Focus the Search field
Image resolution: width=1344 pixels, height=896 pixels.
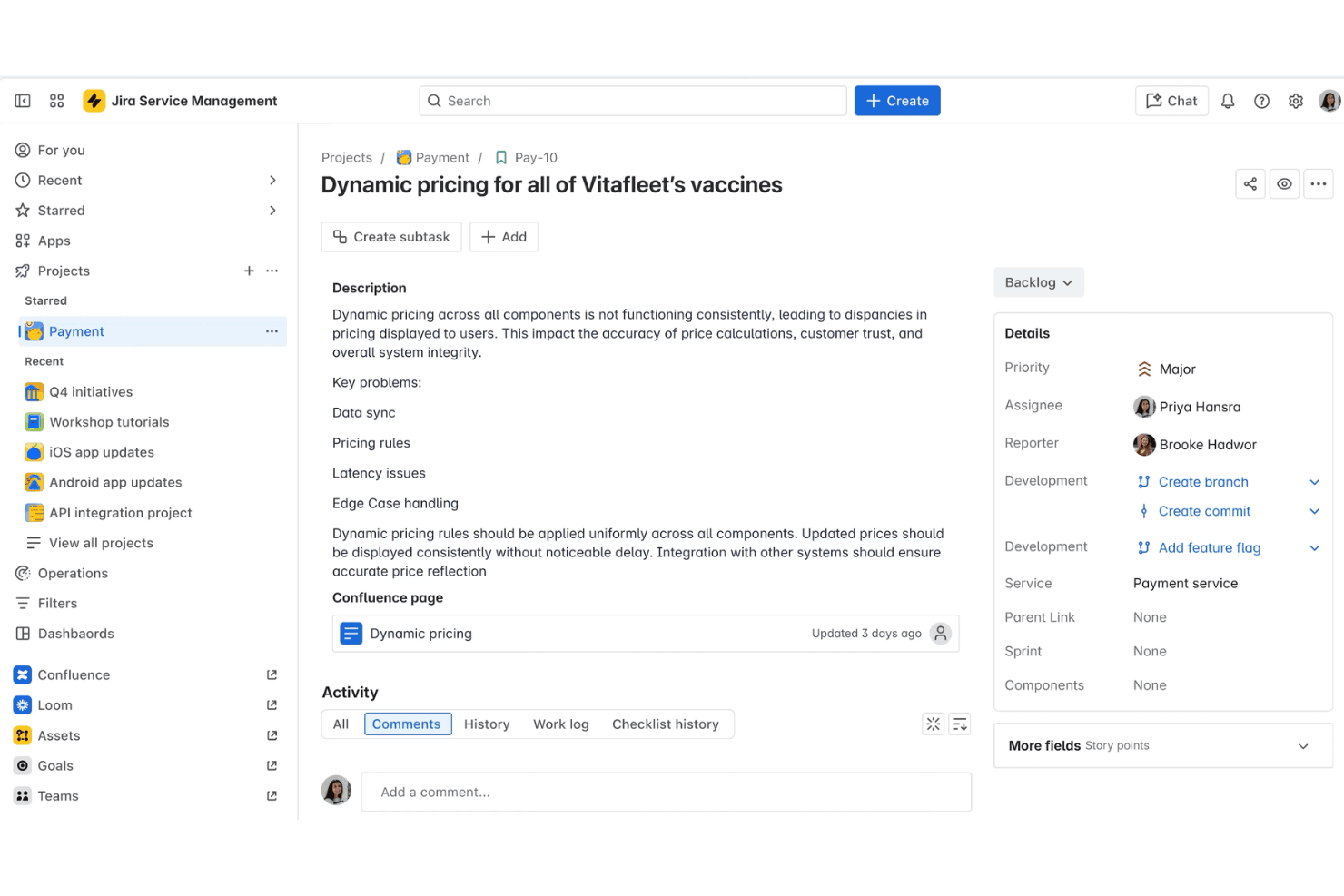click(633, 101)
